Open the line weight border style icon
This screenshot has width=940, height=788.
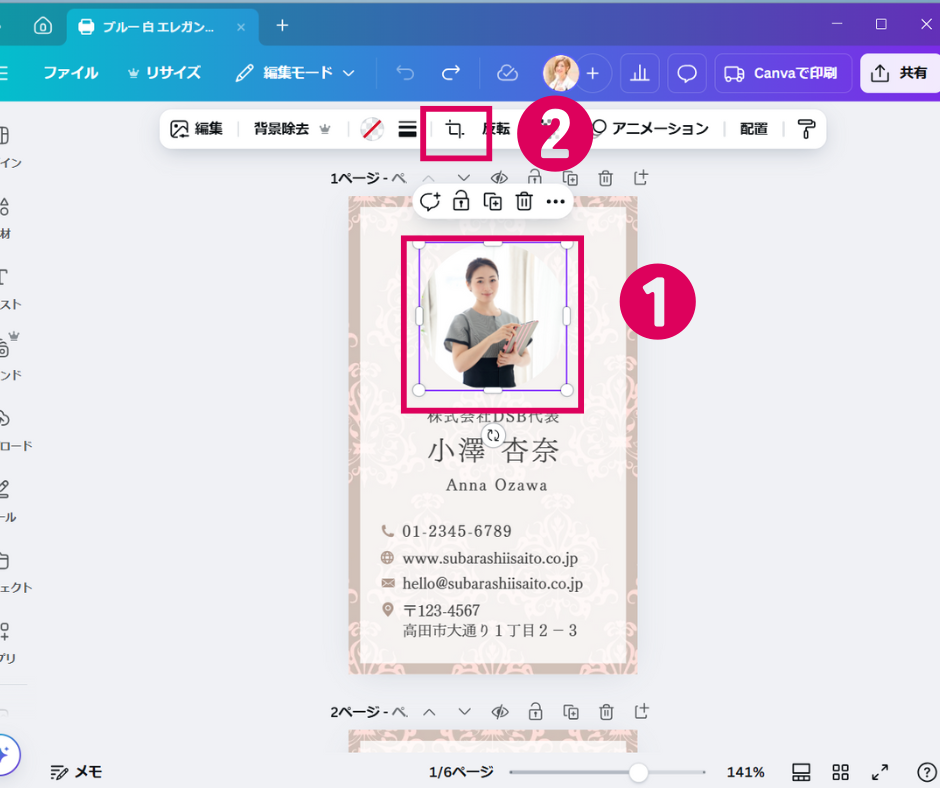click(x=407, y=129)
